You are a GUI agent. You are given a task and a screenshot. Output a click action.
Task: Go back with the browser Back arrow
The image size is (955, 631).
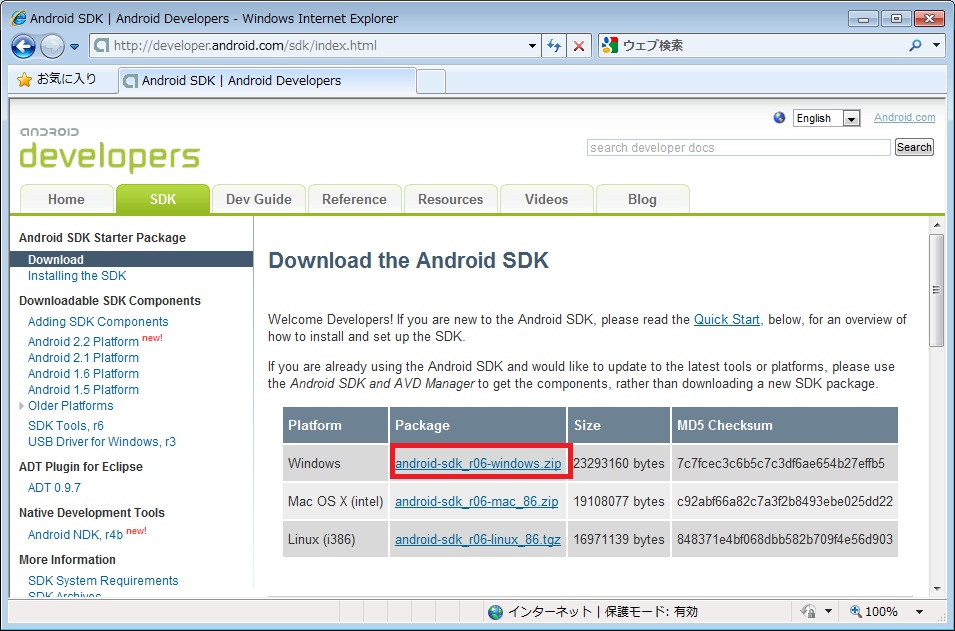coord(23,46)
